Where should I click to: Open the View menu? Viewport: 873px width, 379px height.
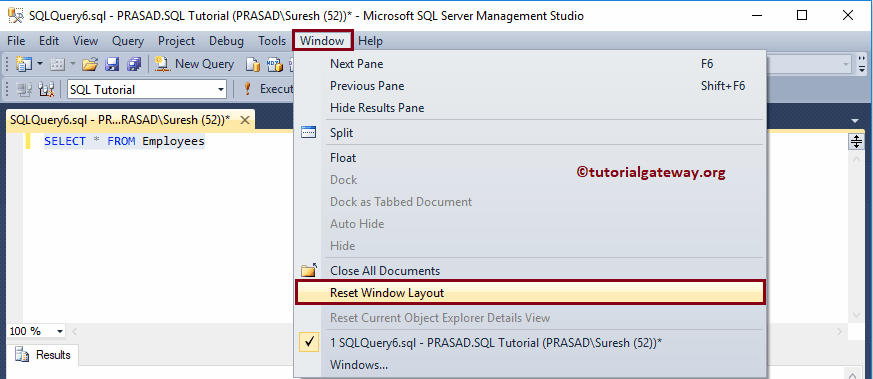click(x=85, y=41)
